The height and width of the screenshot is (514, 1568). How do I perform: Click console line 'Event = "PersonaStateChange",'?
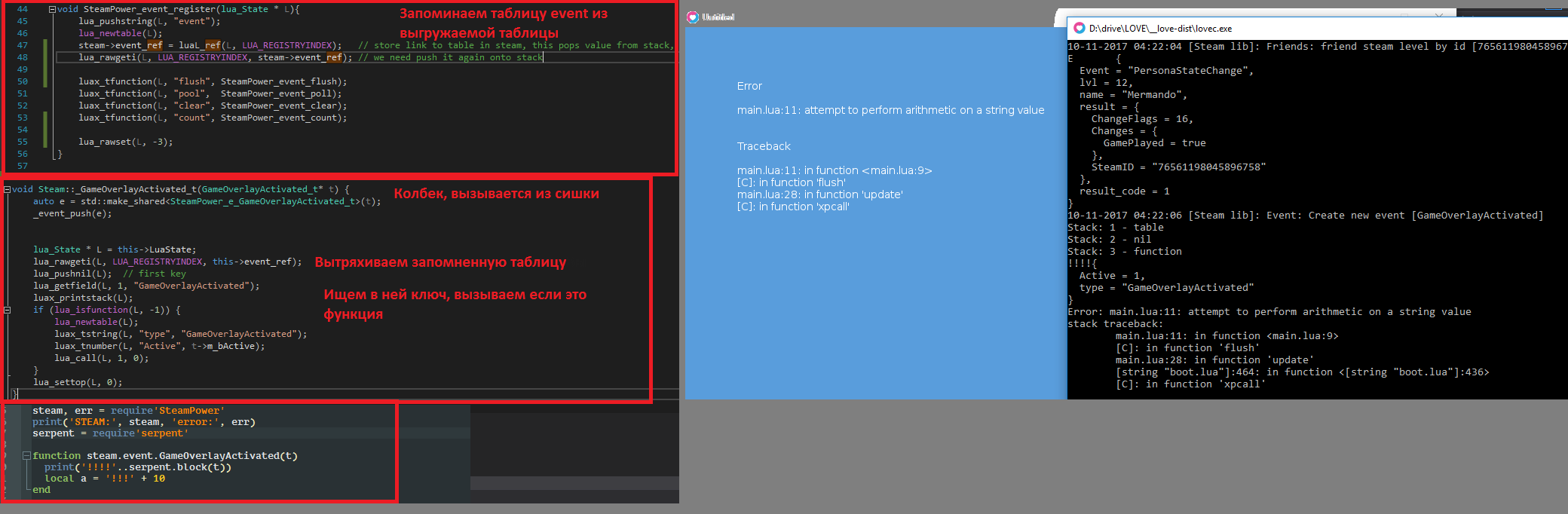[1167, 71]
